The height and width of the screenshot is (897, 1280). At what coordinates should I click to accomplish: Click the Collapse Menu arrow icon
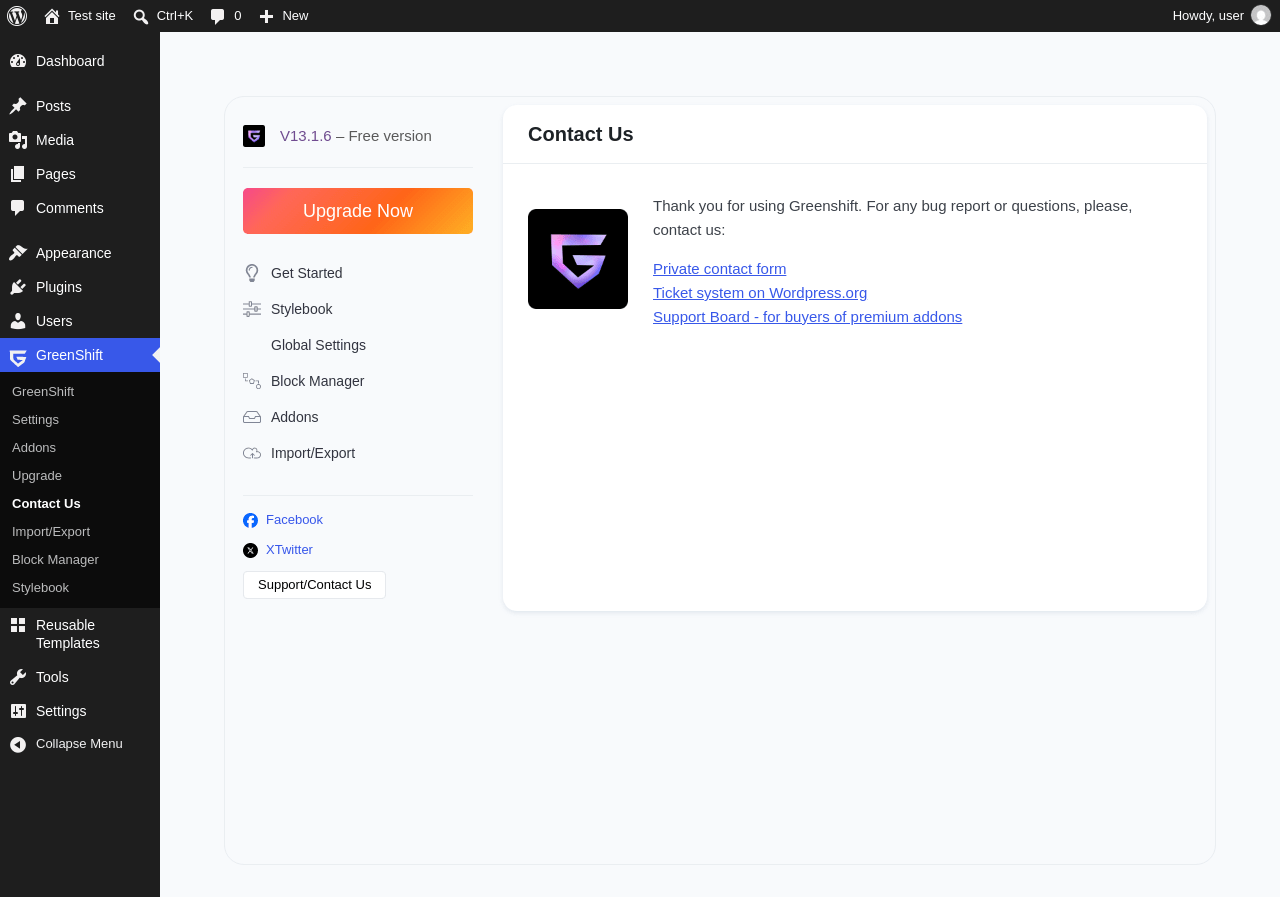(18, 744)
